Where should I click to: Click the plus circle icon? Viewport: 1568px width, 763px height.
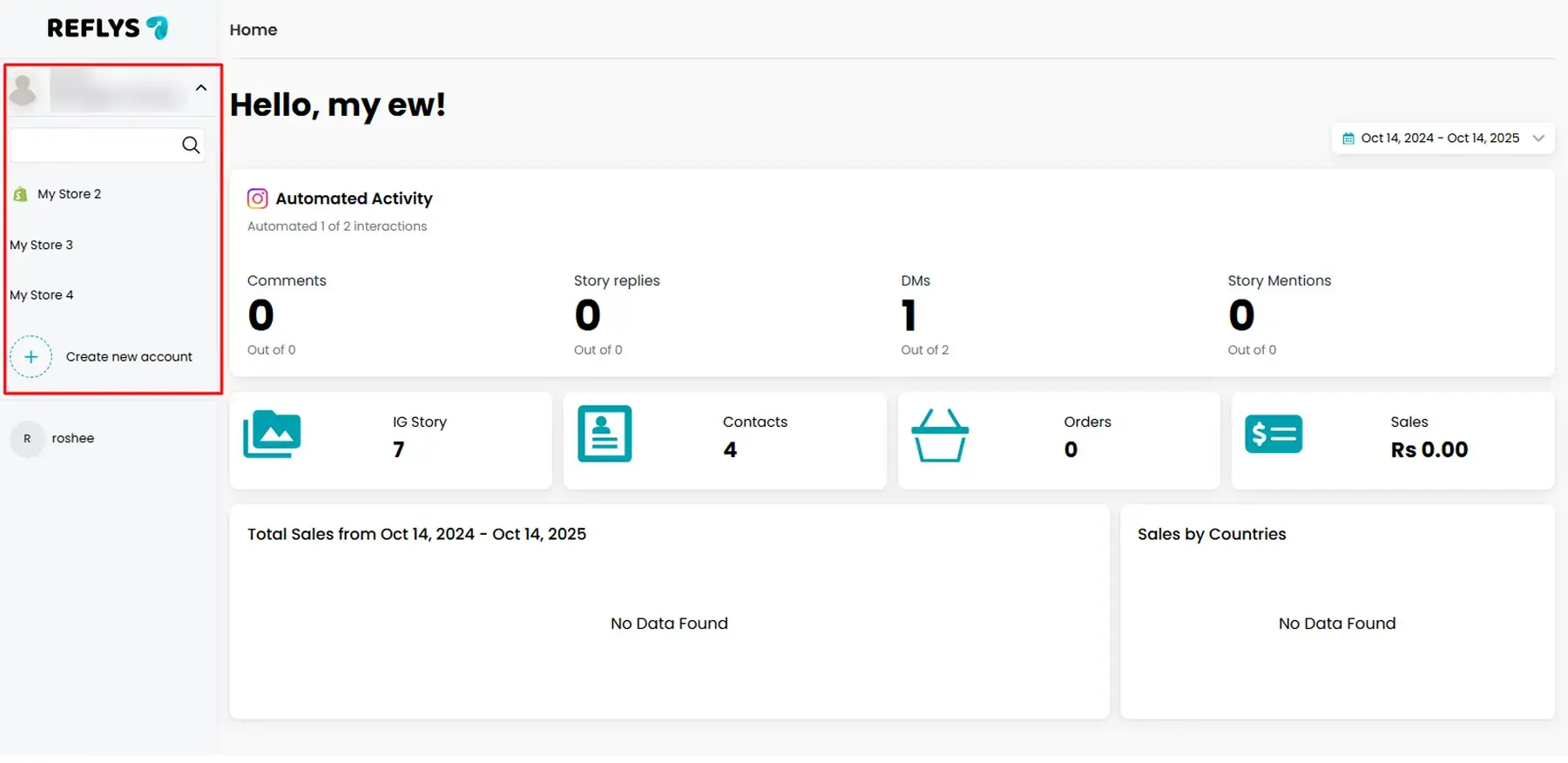click(x=30, y=357)
